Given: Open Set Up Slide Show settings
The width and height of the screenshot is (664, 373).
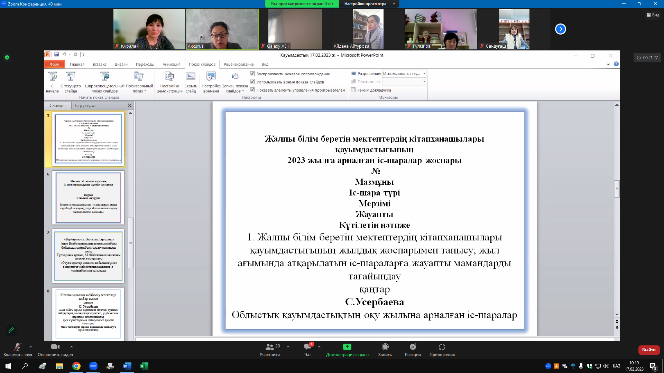Looking at the screenshot, I should [x=169, y=82].
